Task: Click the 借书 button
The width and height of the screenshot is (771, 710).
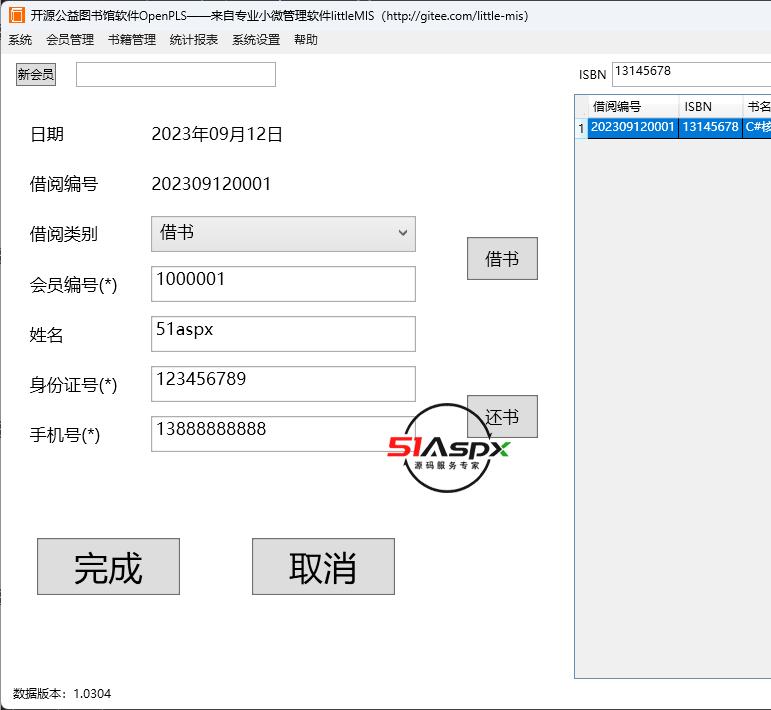Action: point(502,259)
